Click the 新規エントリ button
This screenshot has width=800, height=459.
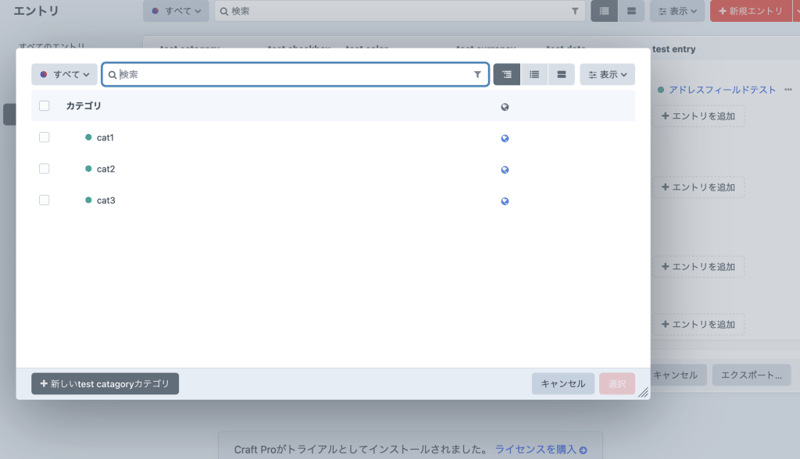point(751,11)
